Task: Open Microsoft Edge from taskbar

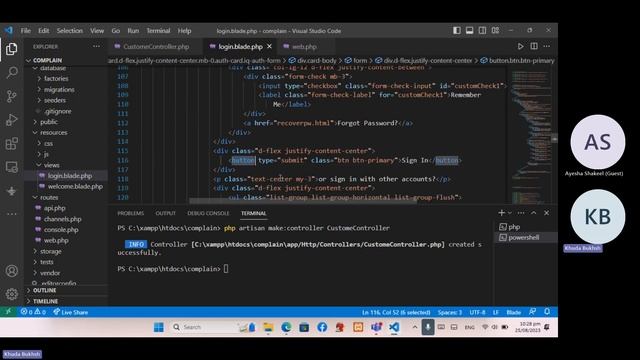Action: 286,327
